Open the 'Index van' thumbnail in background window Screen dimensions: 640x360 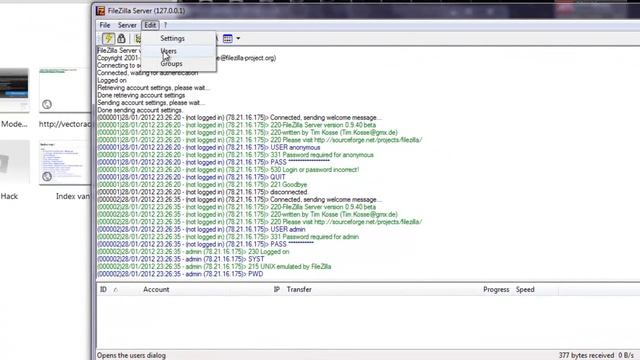pos(65,163)
